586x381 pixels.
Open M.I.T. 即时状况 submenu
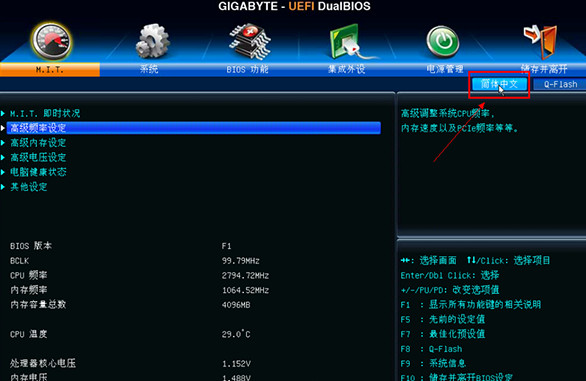(45, 113)
